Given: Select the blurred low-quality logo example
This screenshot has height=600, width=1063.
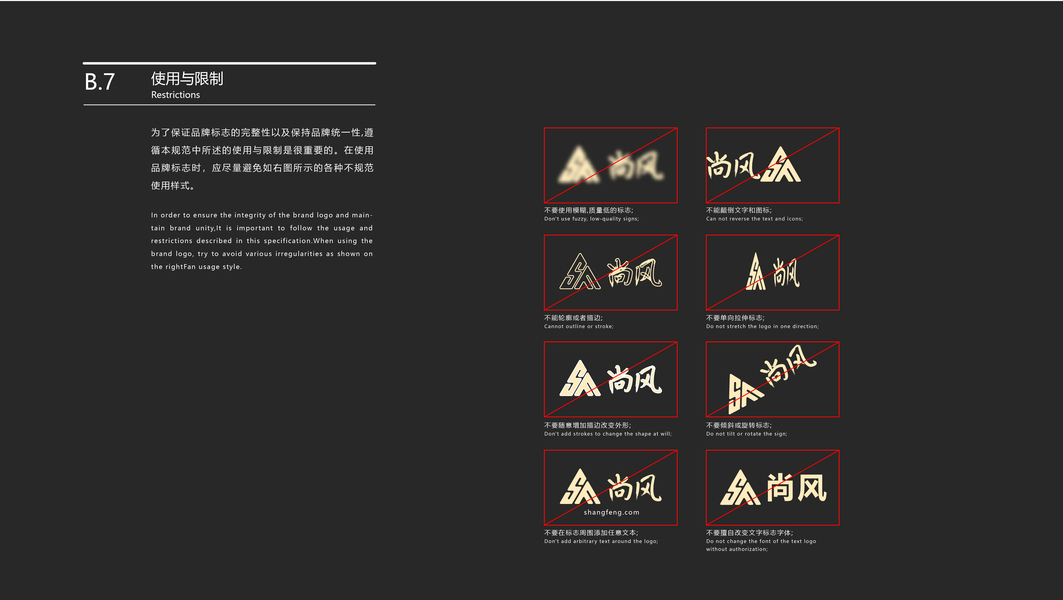Looking at the screenshot, I should (x=610, y=165).
